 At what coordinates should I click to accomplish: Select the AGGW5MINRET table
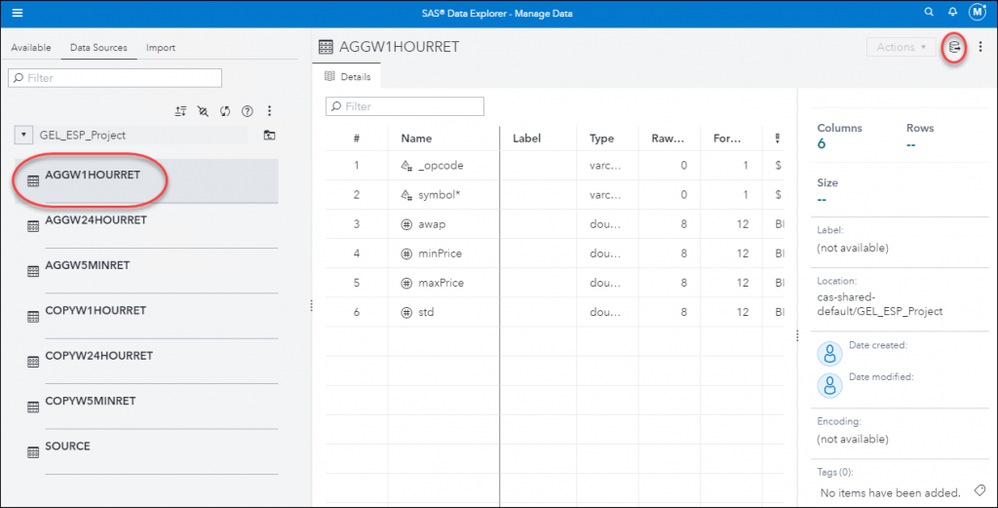[146, 271]
